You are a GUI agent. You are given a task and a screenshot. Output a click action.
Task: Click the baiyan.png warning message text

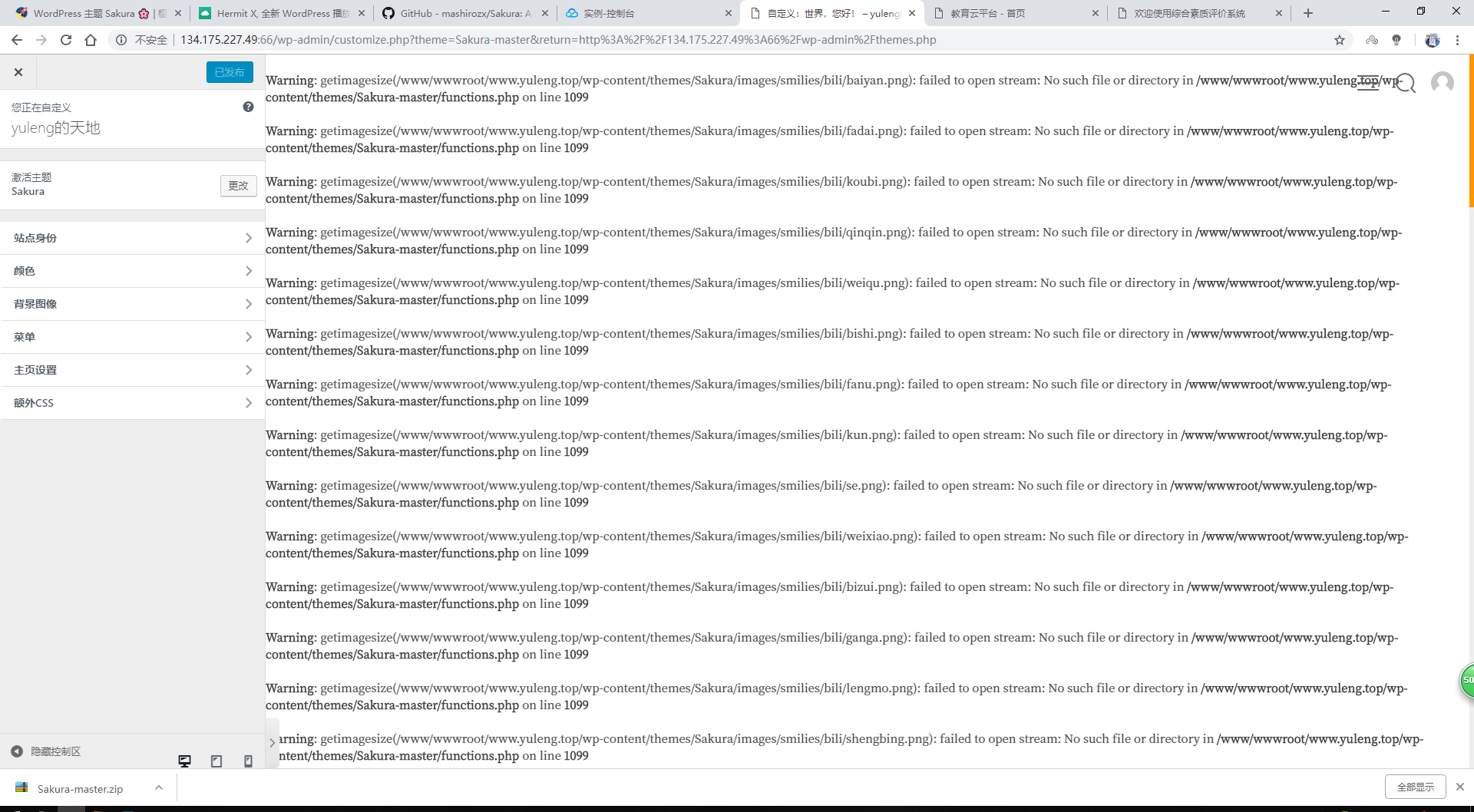point(836,89)
